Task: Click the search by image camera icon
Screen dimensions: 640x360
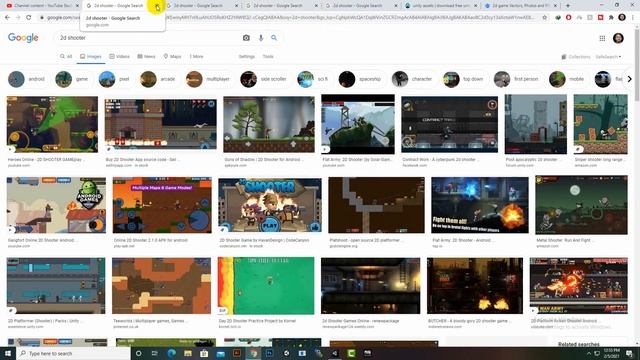Action: [x=246, y=38]
